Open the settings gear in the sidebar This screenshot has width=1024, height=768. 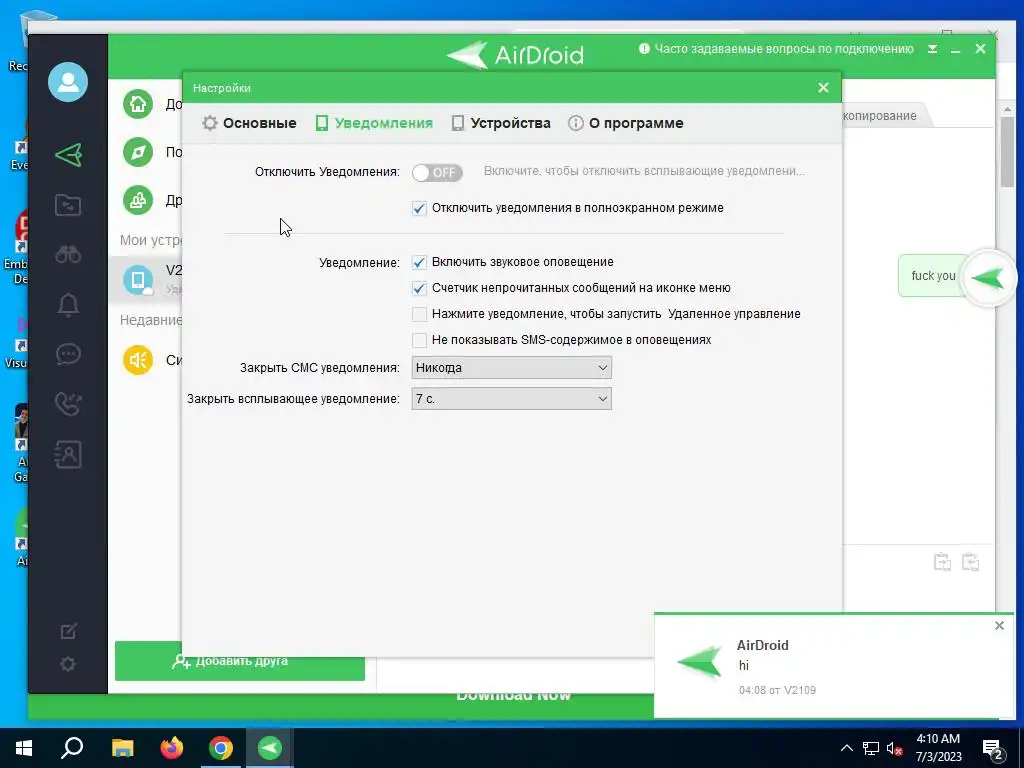point(68,664)
